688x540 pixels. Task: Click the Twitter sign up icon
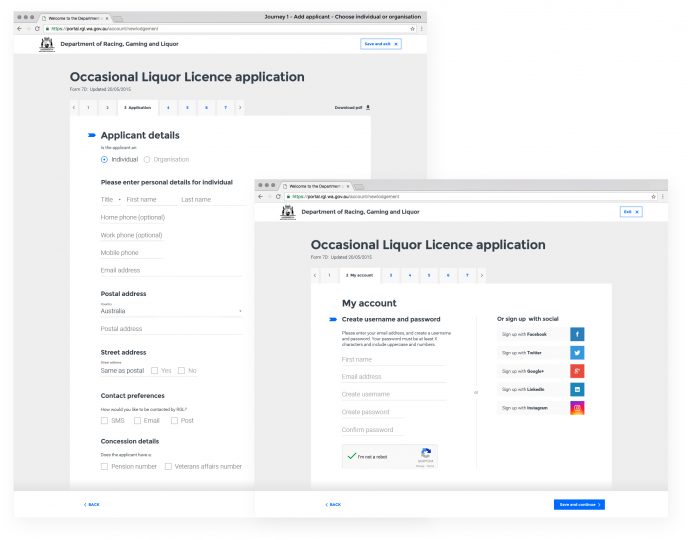(x=577, y=353)
